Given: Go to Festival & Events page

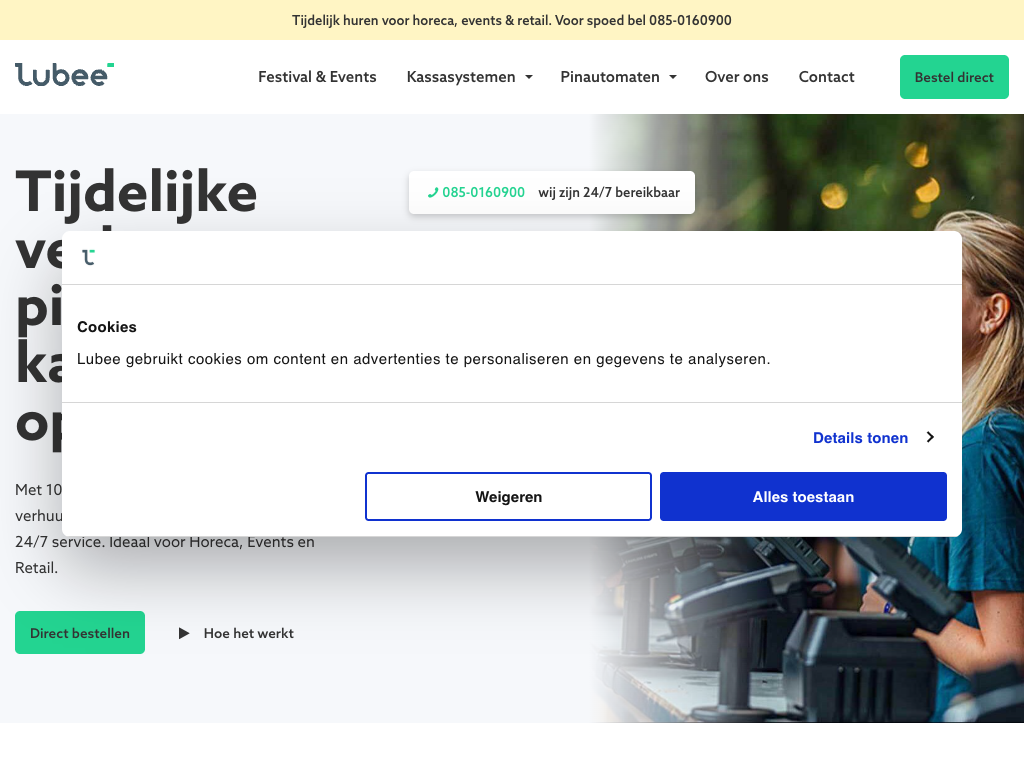Looking at the screenshot, I should pos(317,77).
